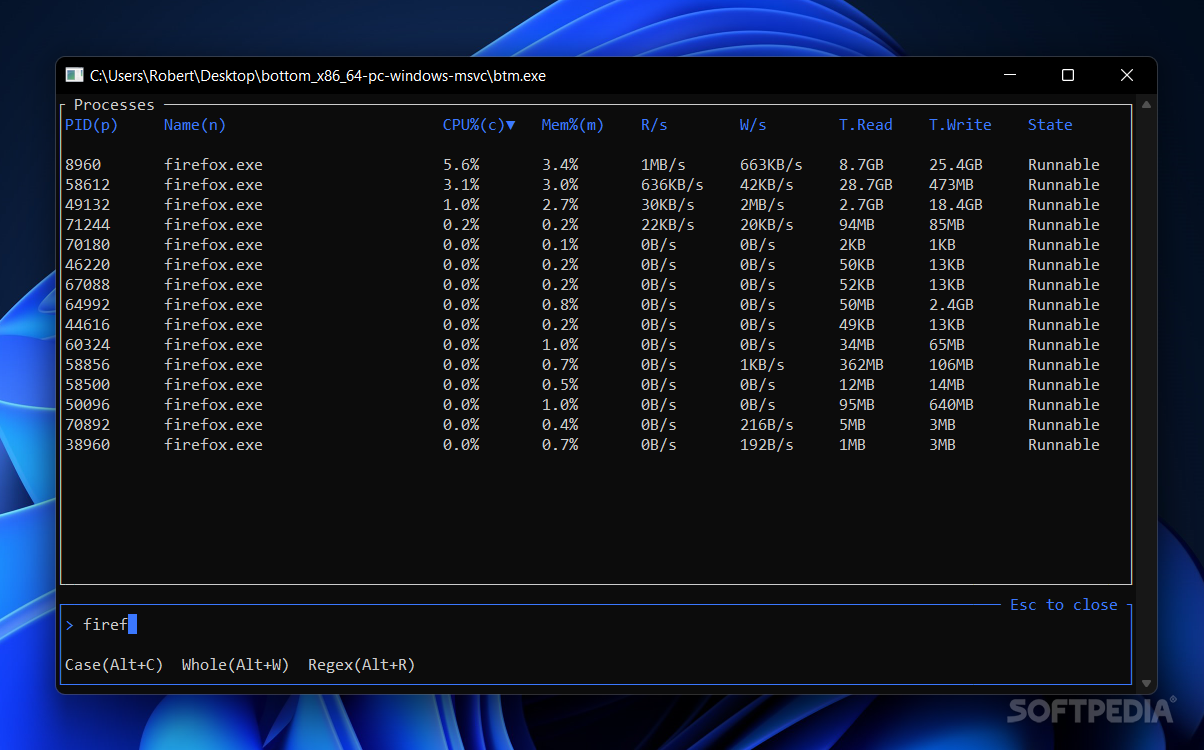Select process row with PID 58612
The image size is (1204, 750).
596,185
